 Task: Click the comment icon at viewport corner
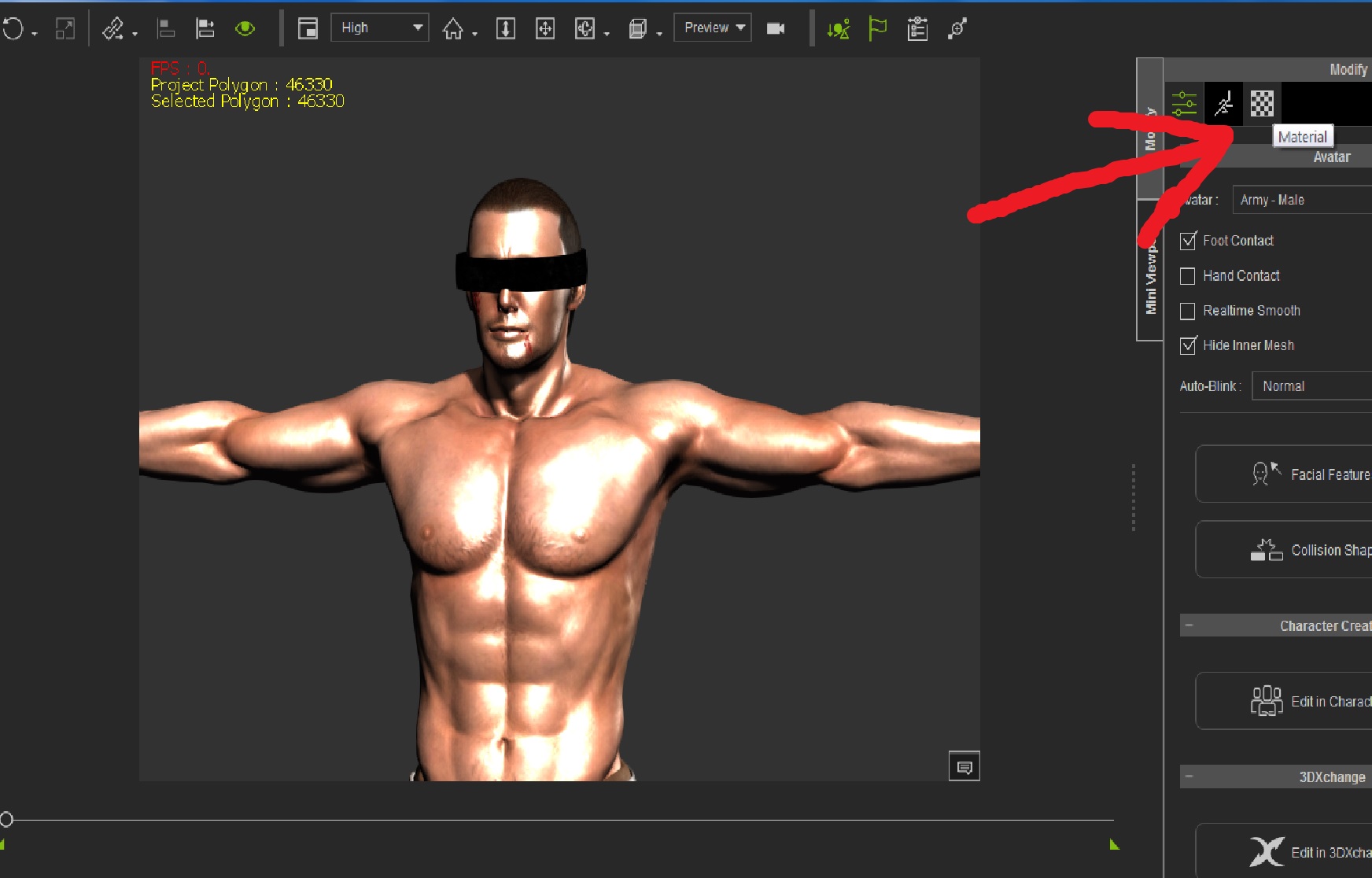click(x=964, y=766)
